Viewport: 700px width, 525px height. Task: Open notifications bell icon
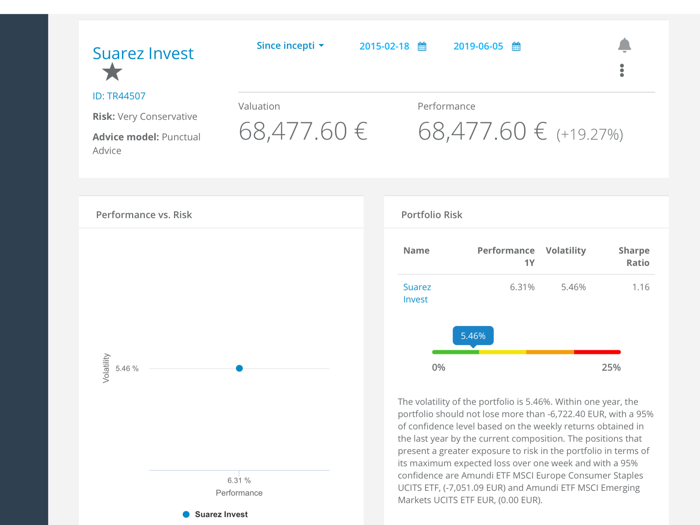point(624,45)
